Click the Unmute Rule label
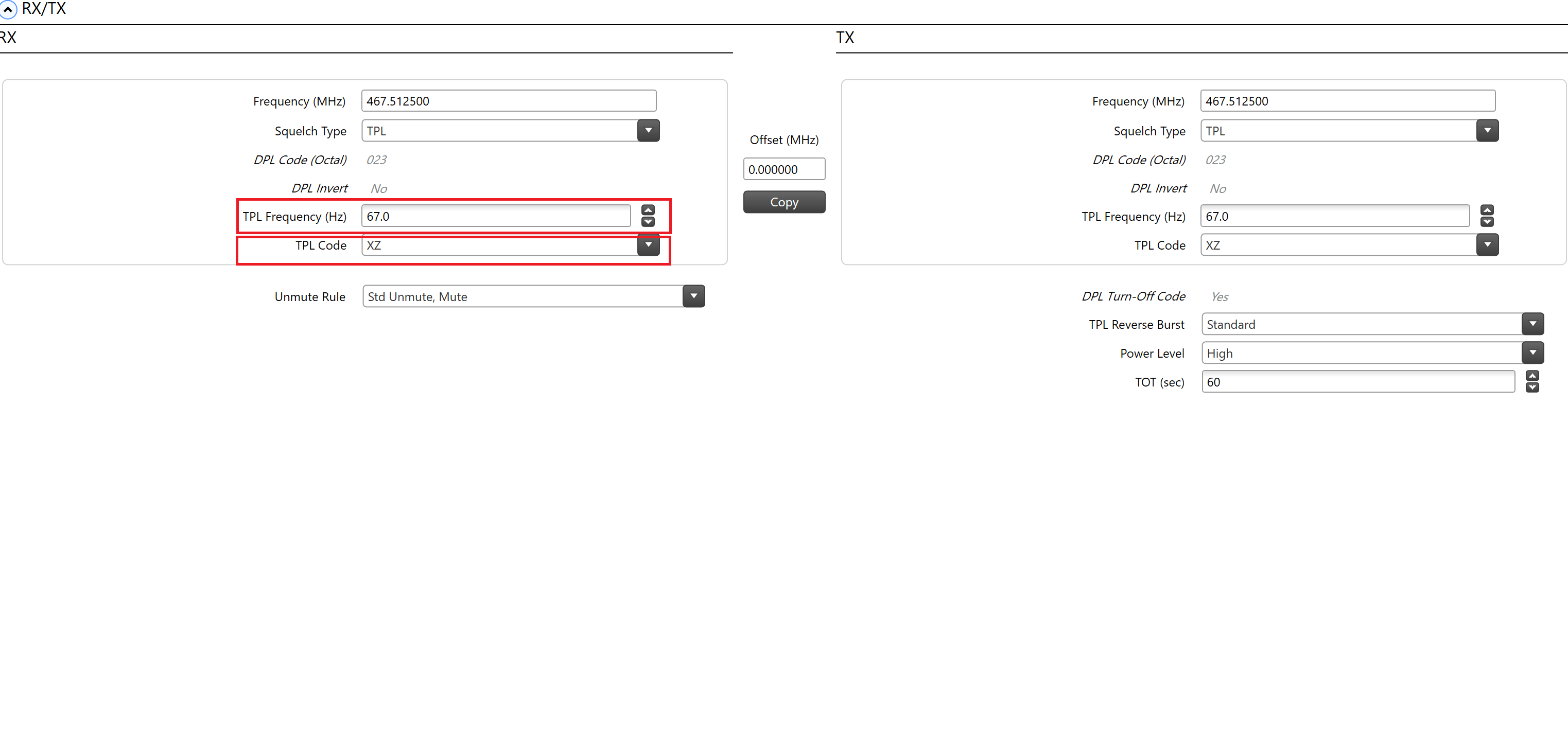1568x739 pixels. (310, 296)
